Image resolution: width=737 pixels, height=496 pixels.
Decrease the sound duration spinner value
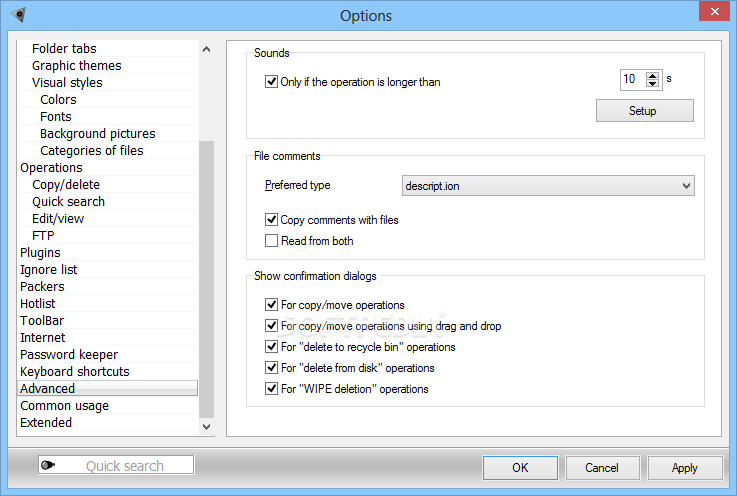click(652, 83)
